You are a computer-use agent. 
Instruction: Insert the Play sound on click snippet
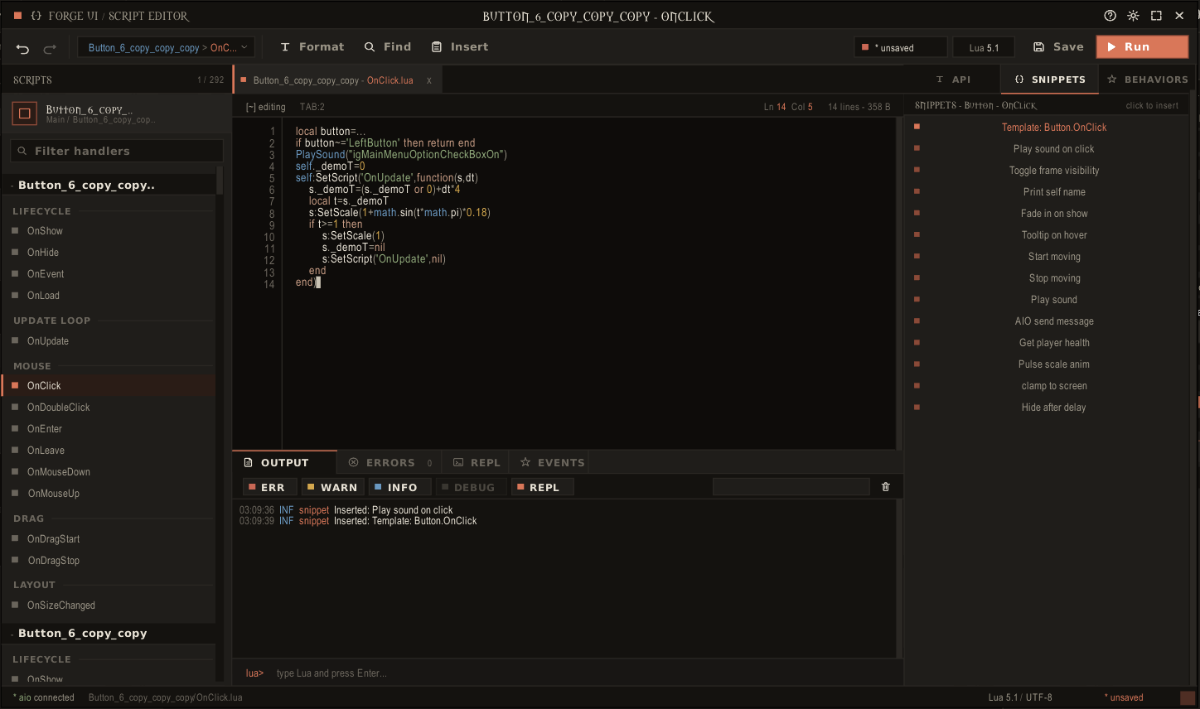[1050, 149]
